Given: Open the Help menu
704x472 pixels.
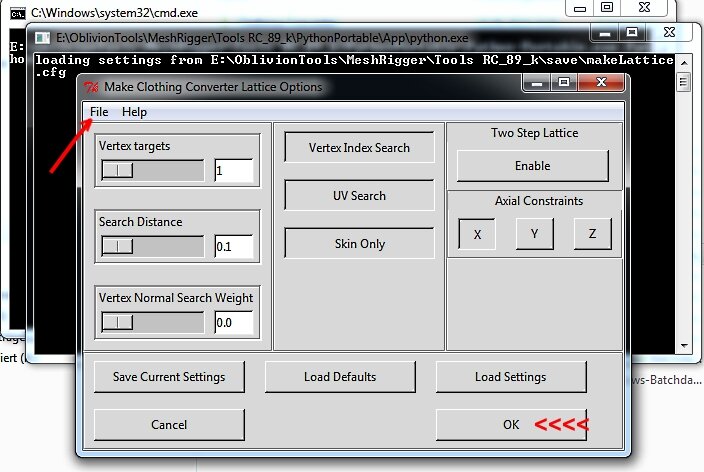Looking at the screenshot, I should (x=134, y=112).
